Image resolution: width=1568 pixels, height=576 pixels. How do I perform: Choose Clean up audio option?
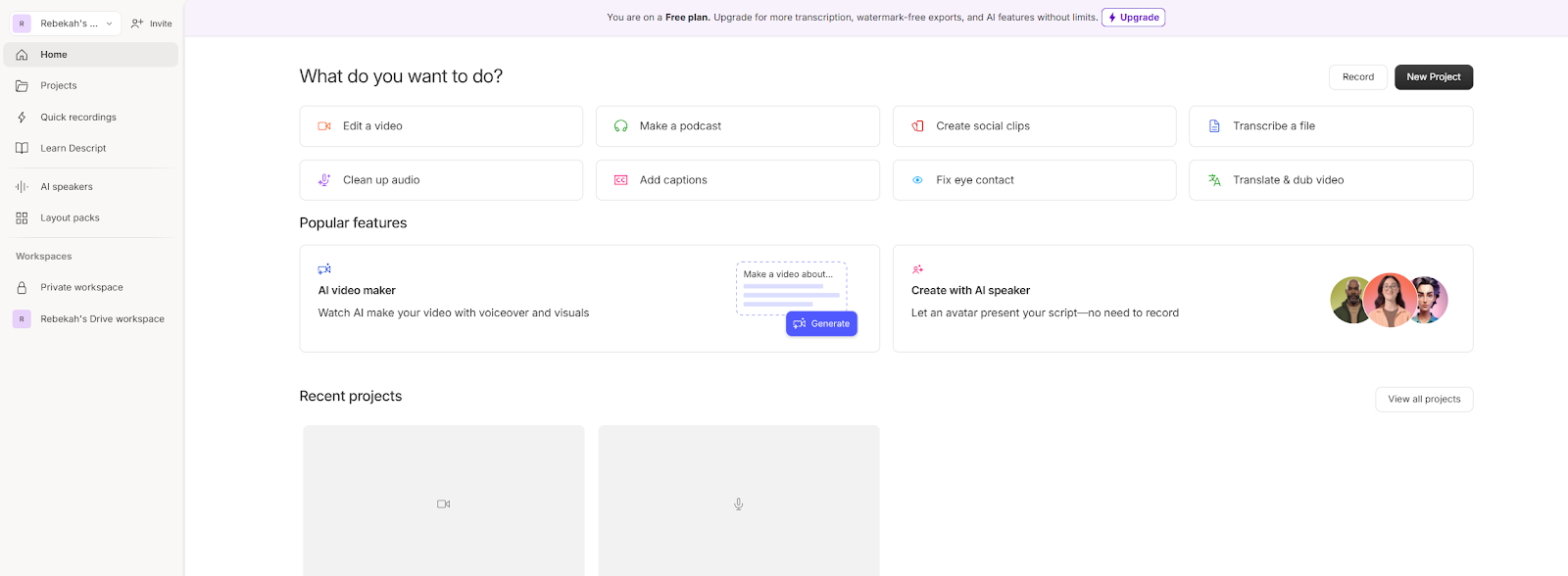(441, 180)
